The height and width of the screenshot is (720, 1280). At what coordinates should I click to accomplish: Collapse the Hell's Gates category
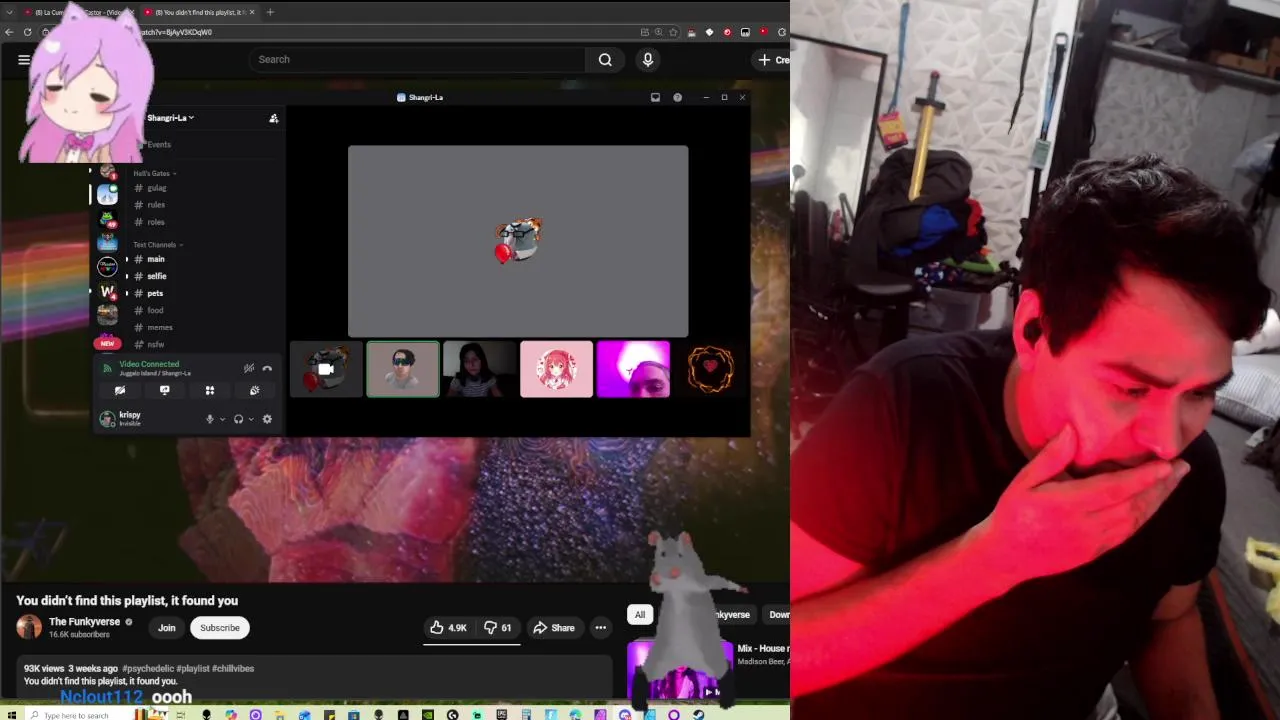coord(155,173)
